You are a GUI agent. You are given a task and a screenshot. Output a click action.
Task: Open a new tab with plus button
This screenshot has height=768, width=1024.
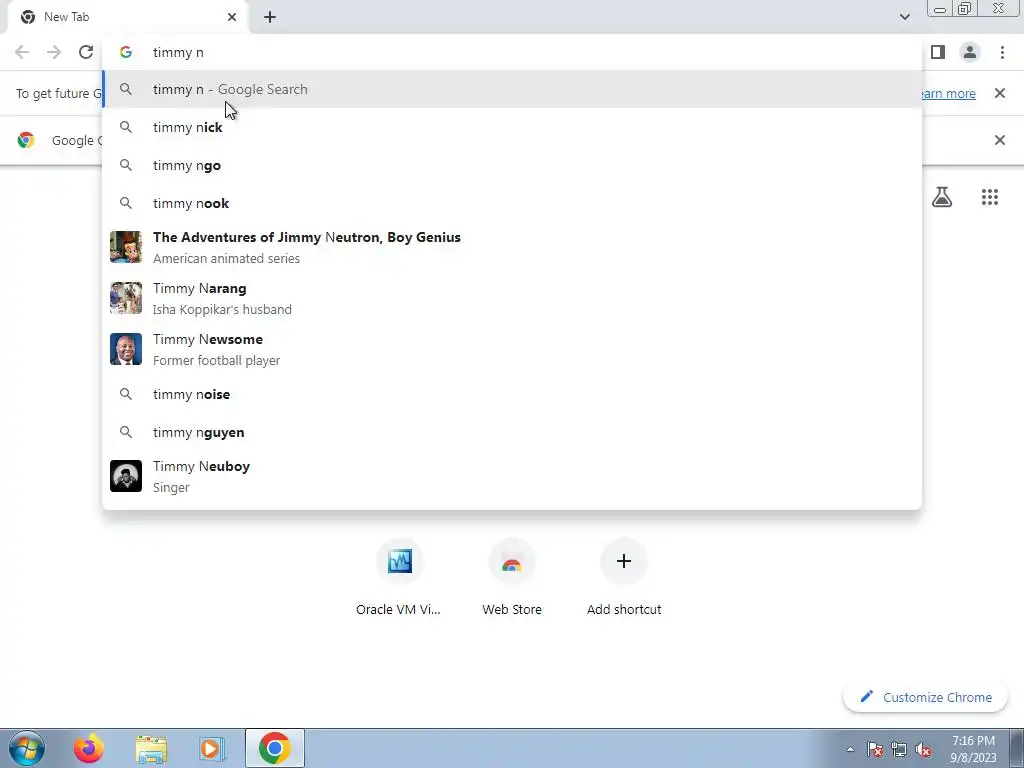click(270, 17)
